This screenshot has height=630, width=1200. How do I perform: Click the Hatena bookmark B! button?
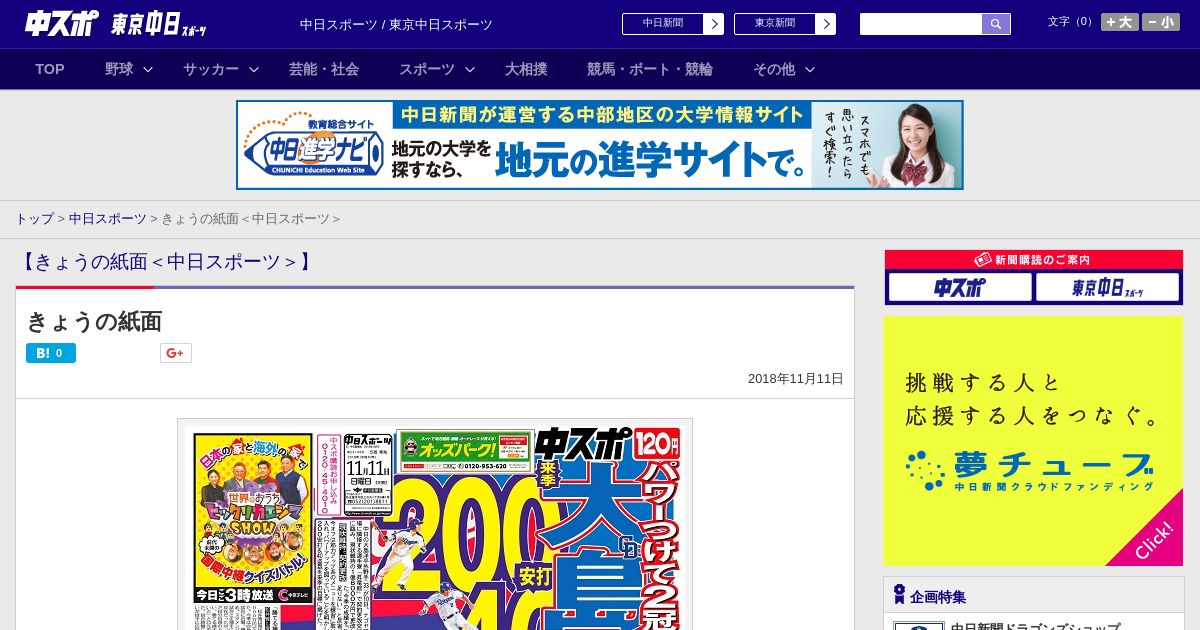51,353
